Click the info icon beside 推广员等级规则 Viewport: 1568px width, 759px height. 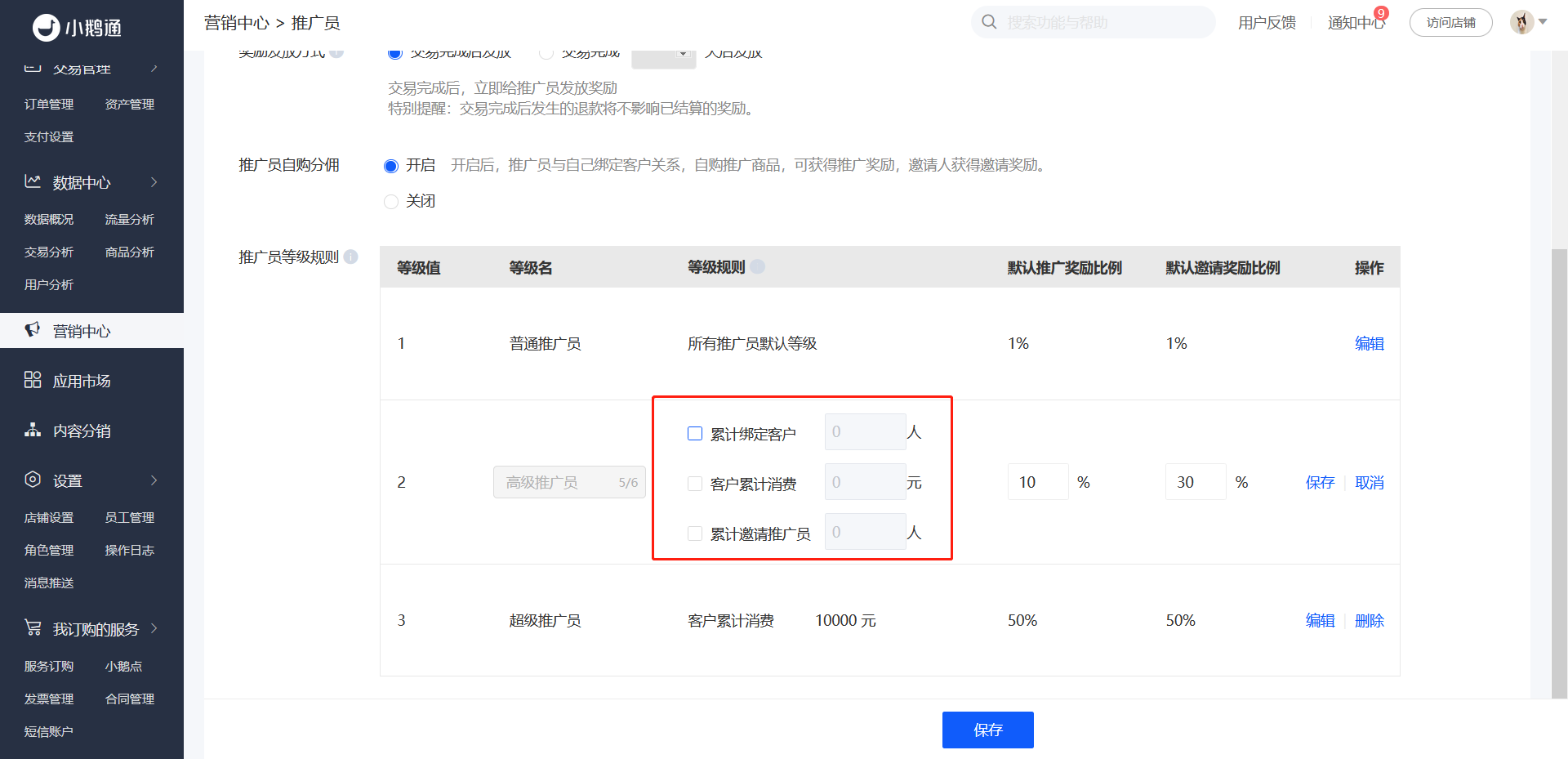pyautogui.click(x=351, y=257)
